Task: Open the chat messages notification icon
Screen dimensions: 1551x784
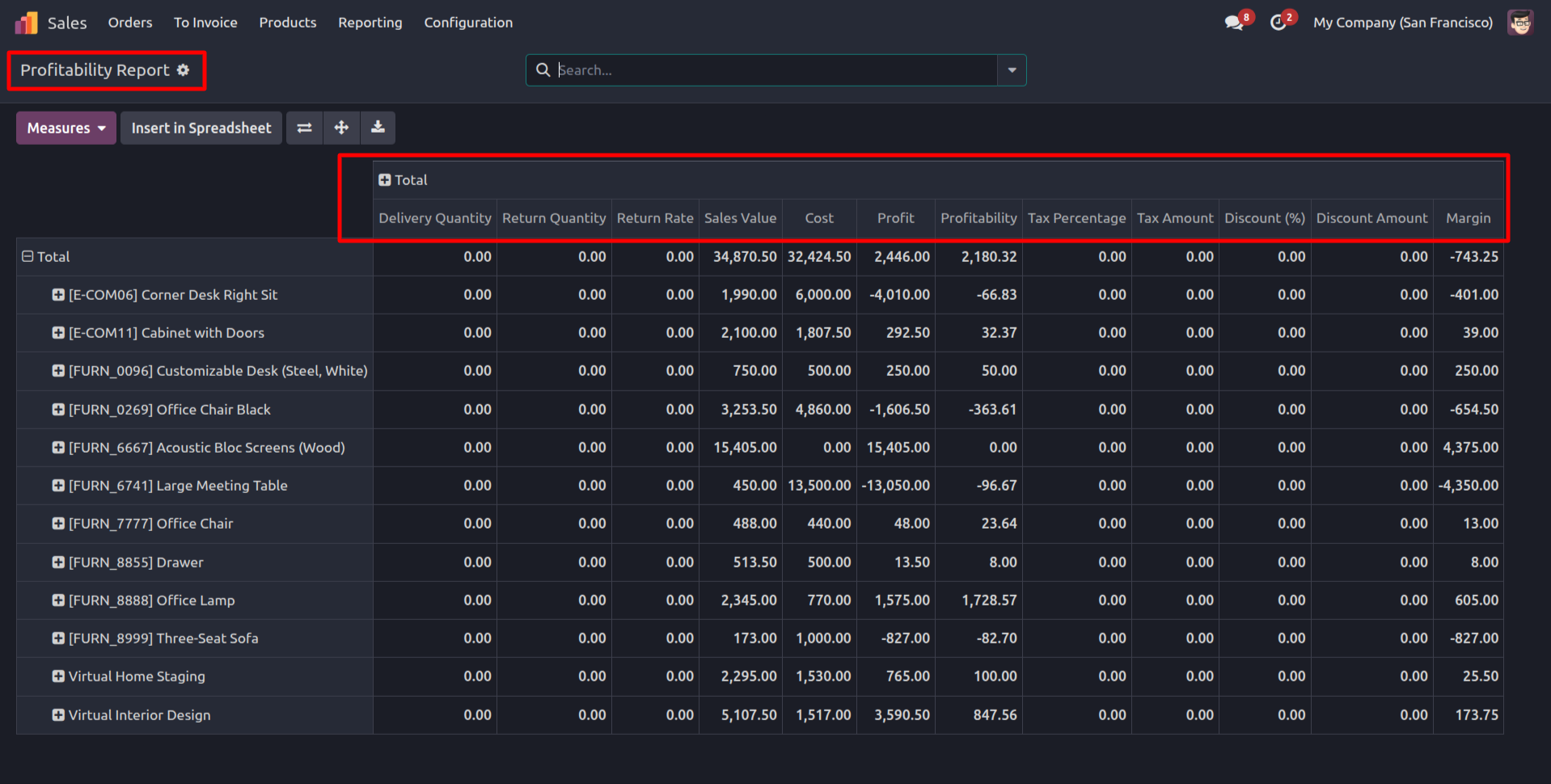Action: tap(1234, 23)
